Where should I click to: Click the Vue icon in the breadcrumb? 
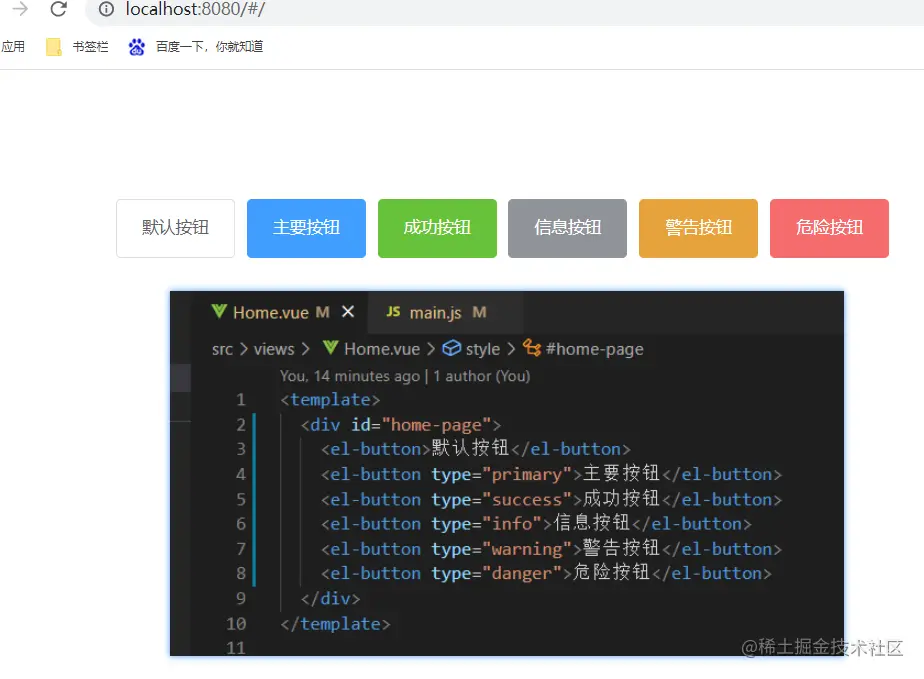pos(331,348)
